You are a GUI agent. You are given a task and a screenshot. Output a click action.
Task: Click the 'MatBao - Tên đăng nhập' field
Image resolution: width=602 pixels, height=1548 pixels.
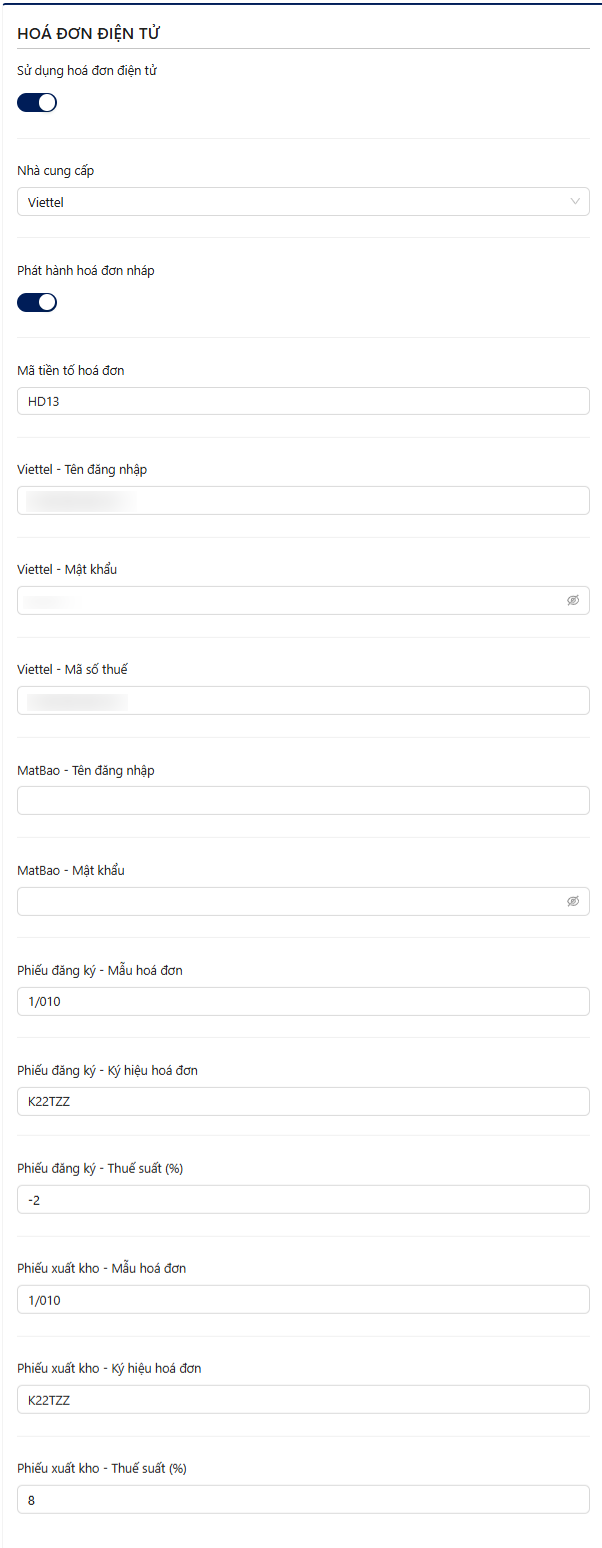tap(303, 801)
